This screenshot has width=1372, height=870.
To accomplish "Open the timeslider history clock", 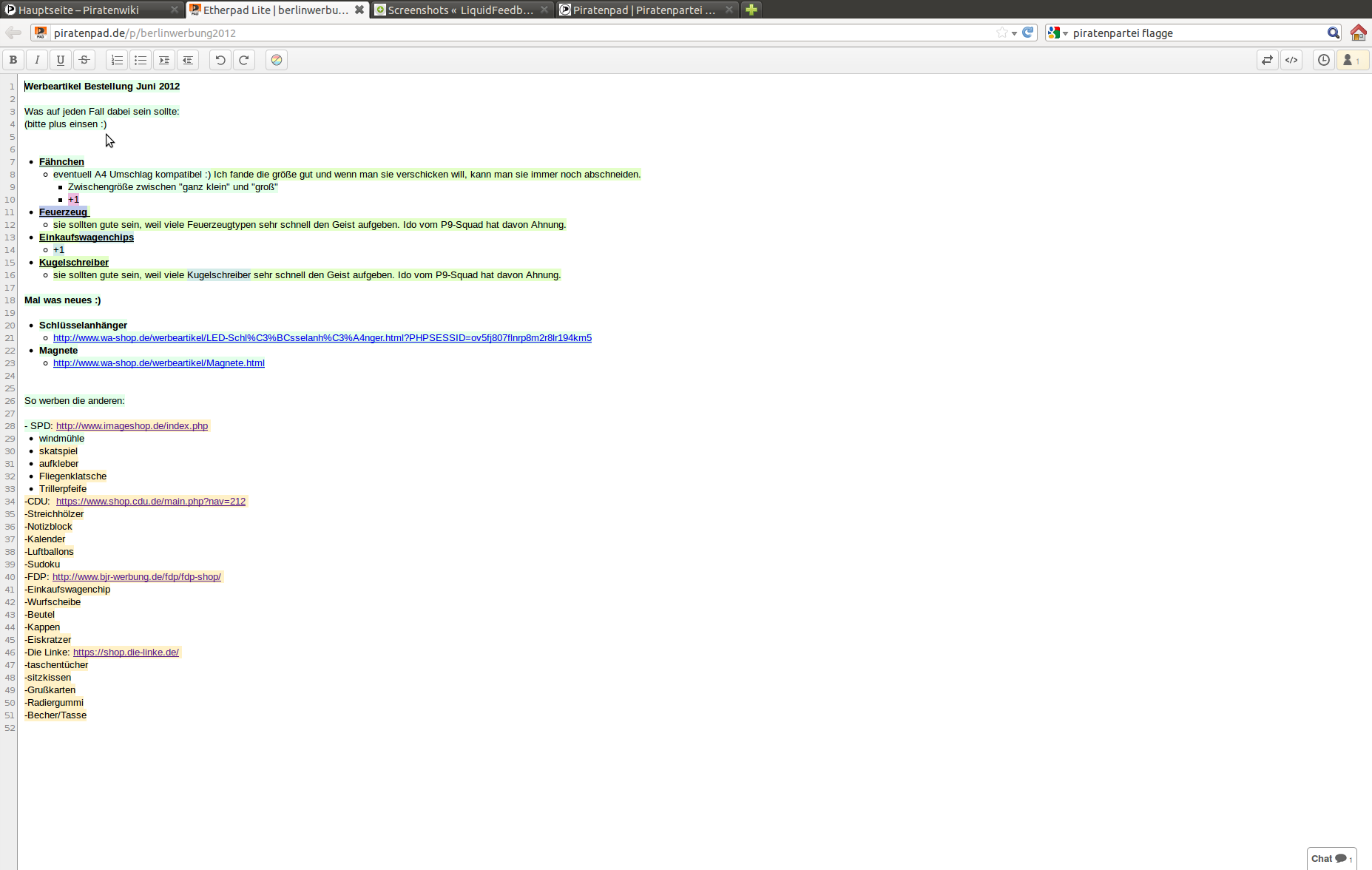I will pyautogui.click(x=1324, y=61).
